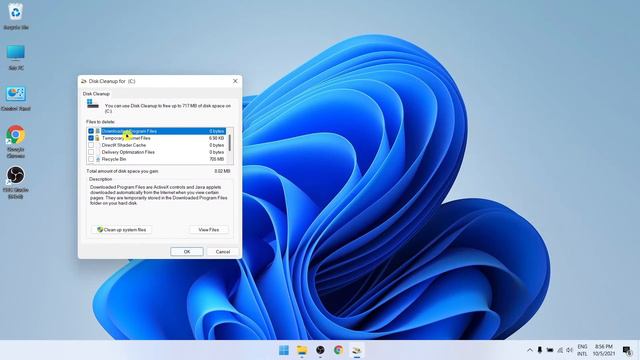Click the battery tray icon
The width and height of the screenshot is (640, 360).
550,350
